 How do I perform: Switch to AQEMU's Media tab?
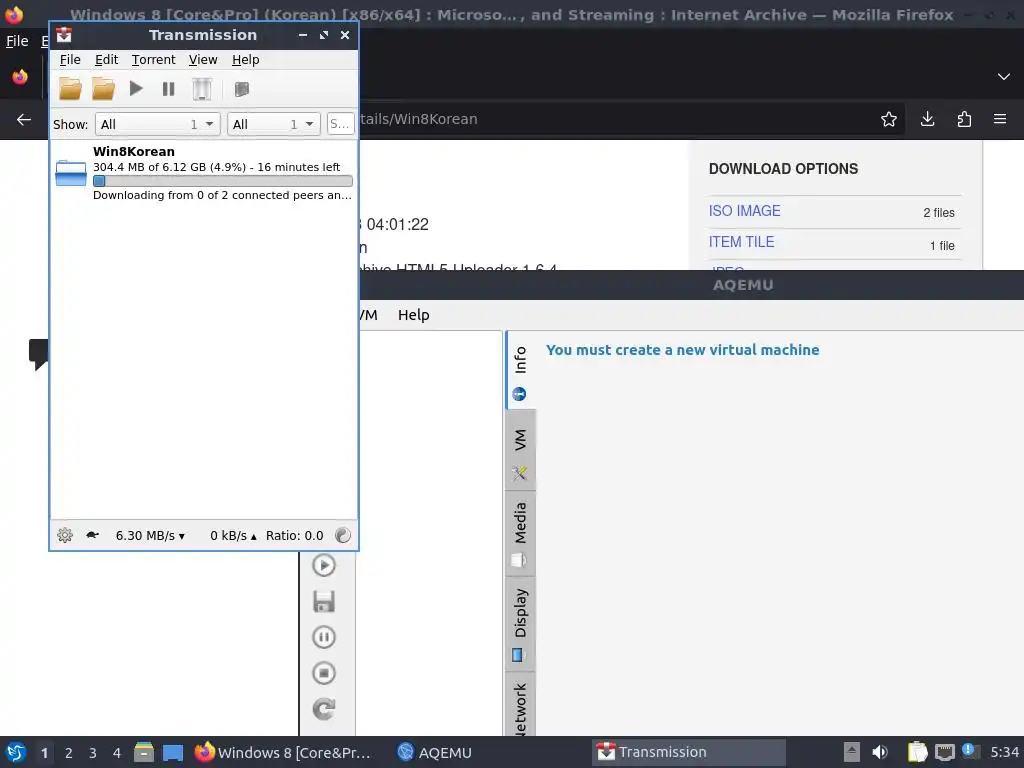point(520,535)
